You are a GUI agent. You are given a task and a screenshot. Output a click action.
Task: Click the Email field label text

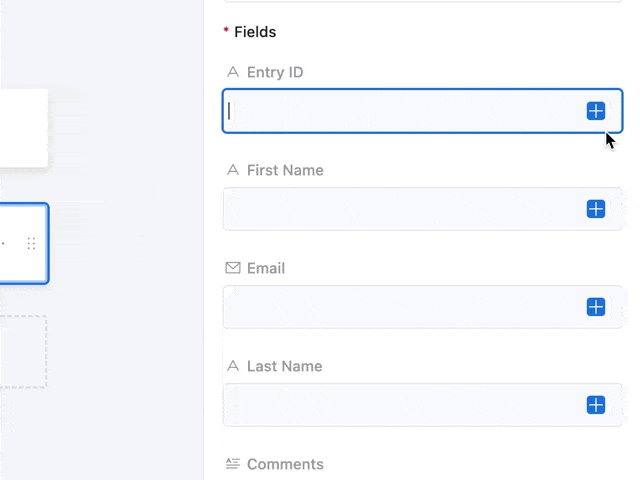pos(266,268)
